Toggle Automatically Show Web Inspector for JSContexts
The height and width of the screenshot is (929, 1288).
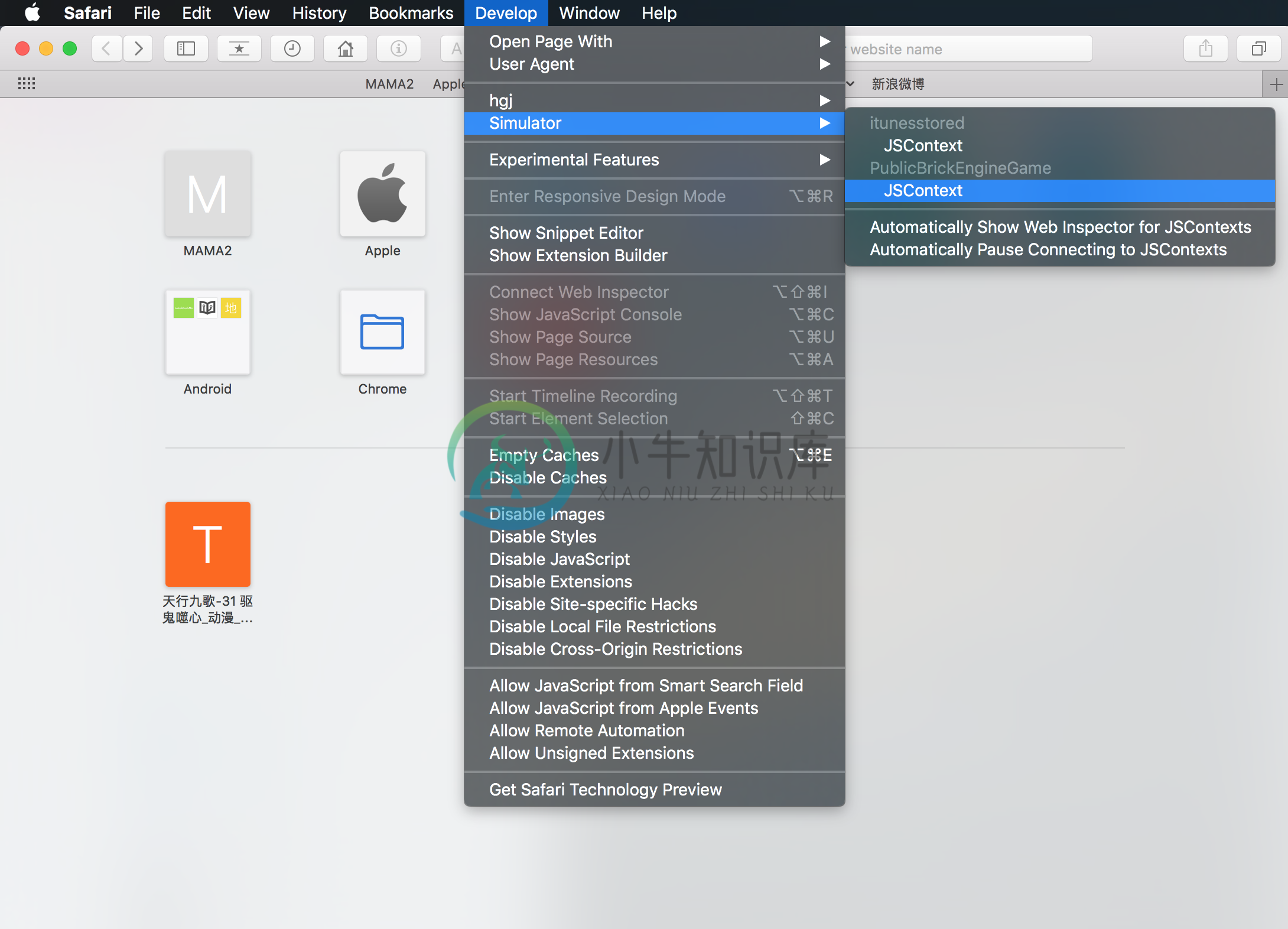click(1060, 227)
